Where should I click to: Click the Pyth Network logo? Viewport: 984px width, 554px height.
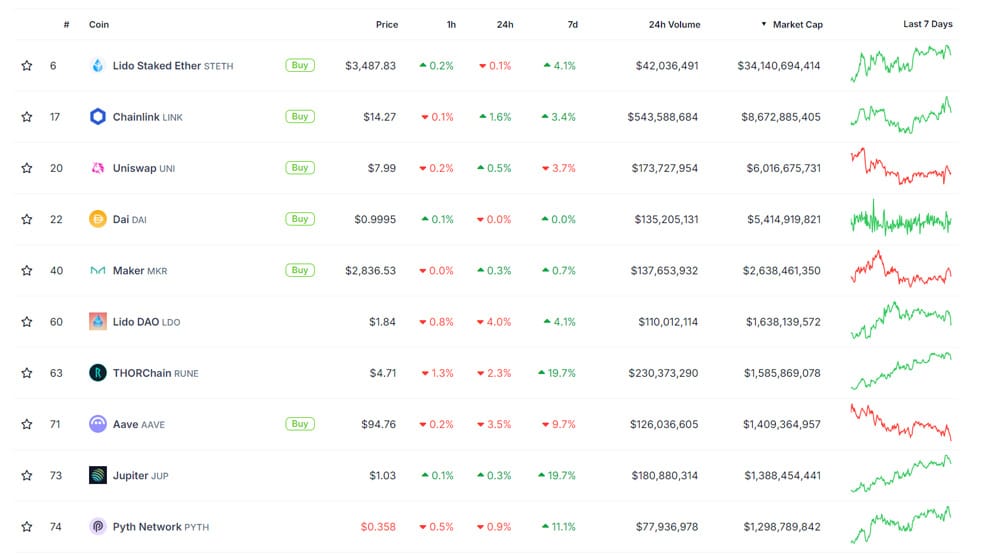(x=97, y=526)
